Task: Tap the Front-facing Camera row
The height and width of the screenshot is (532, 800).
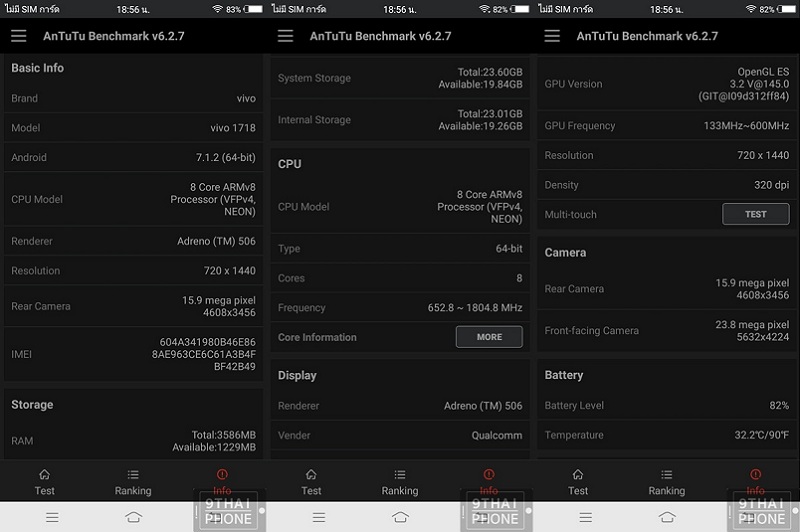Action: (667, 331)
